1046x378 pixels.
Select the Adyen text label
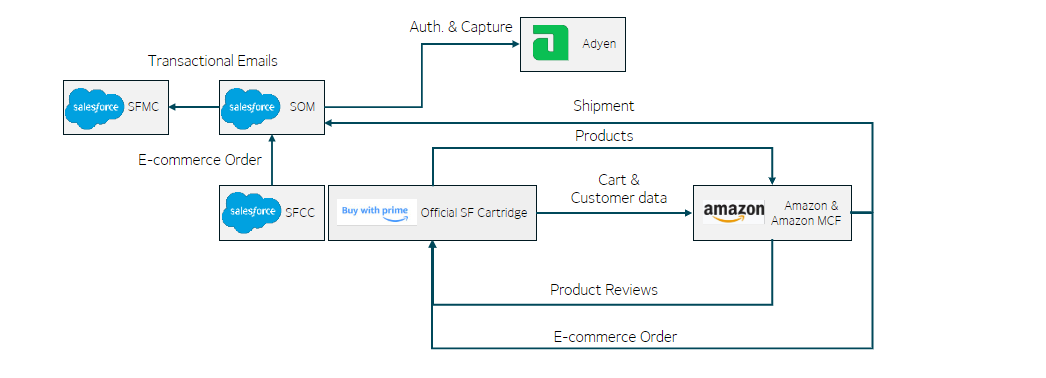coord(599,44)
